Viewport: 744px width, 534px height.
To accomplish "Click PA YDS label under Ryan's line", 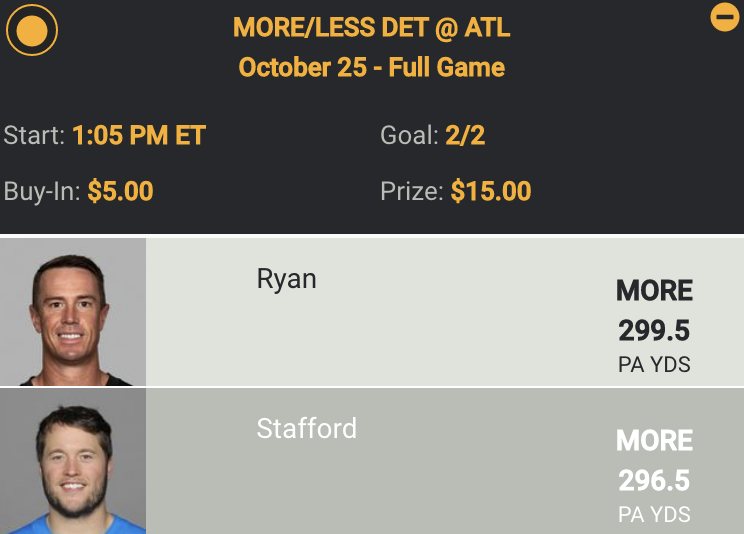I will pos(654,365).
